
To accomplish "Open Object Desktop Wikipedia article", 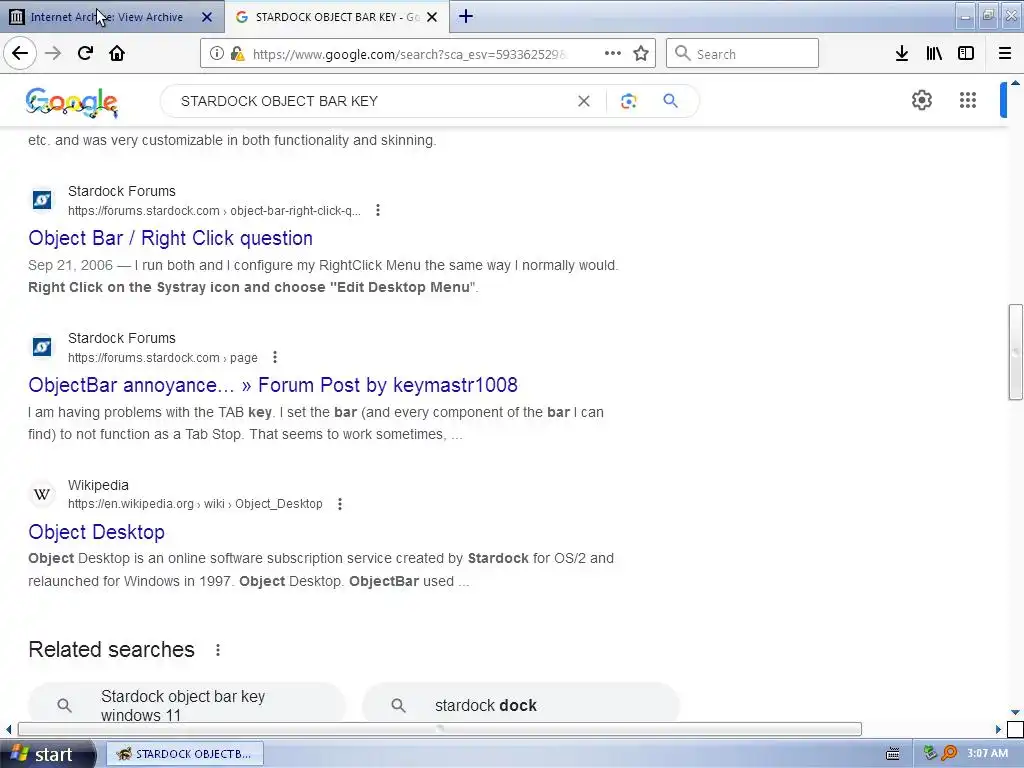I will click(x=97, y=532).
